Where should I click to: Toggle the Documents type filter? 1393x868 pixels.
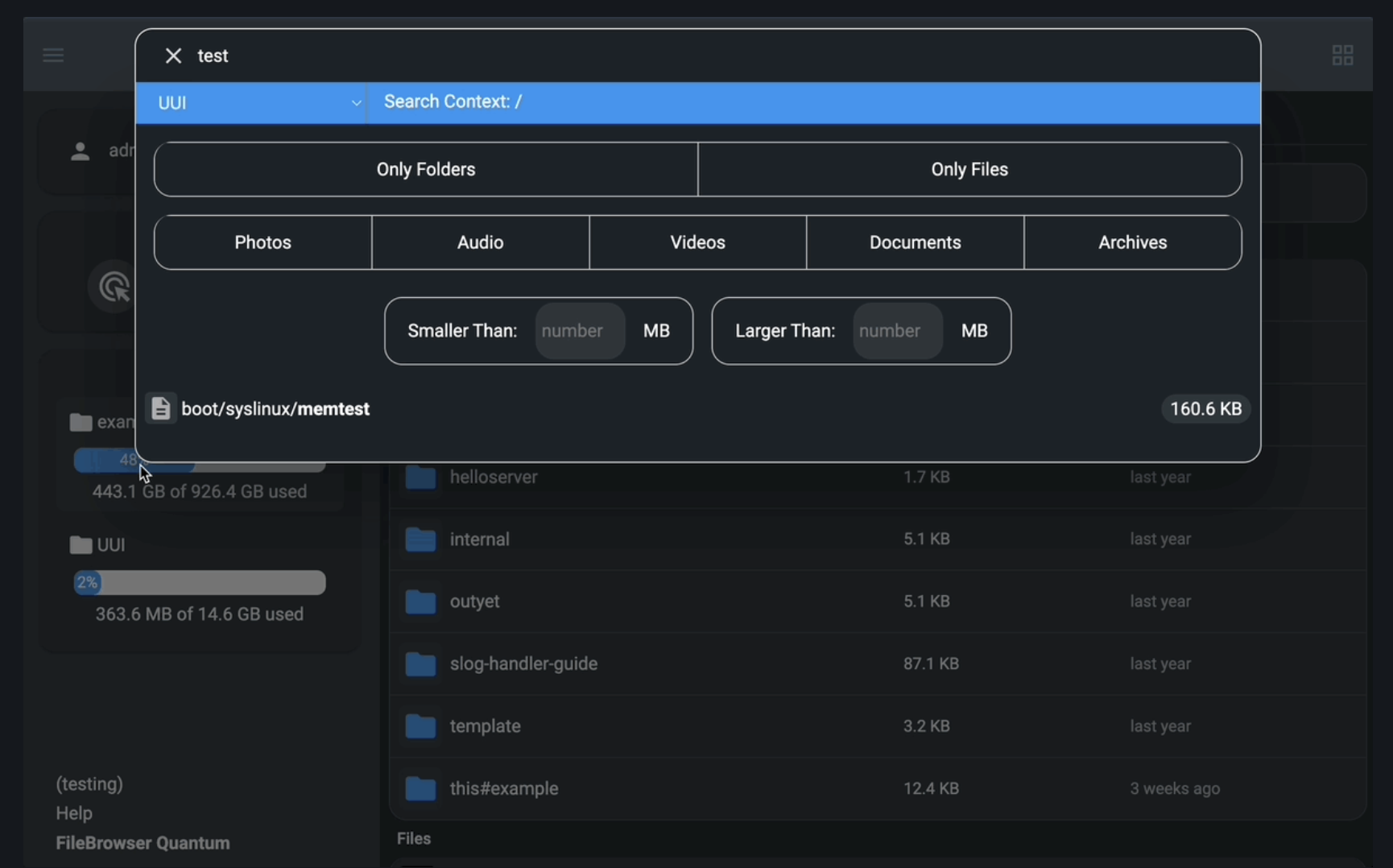point(916,242)
